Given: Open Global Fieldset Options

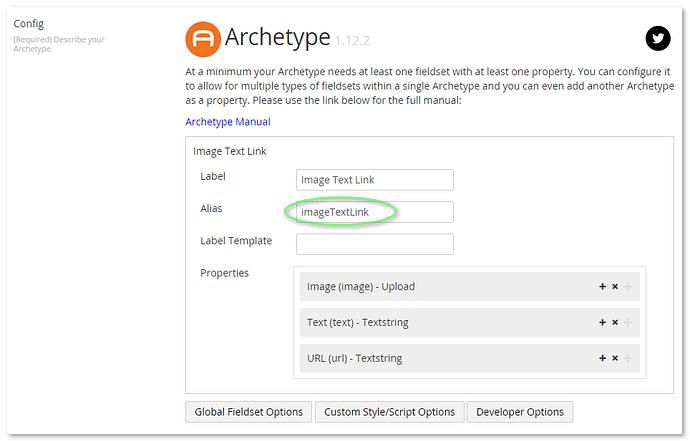Looking at the screenshot, I should coord(248,412).
